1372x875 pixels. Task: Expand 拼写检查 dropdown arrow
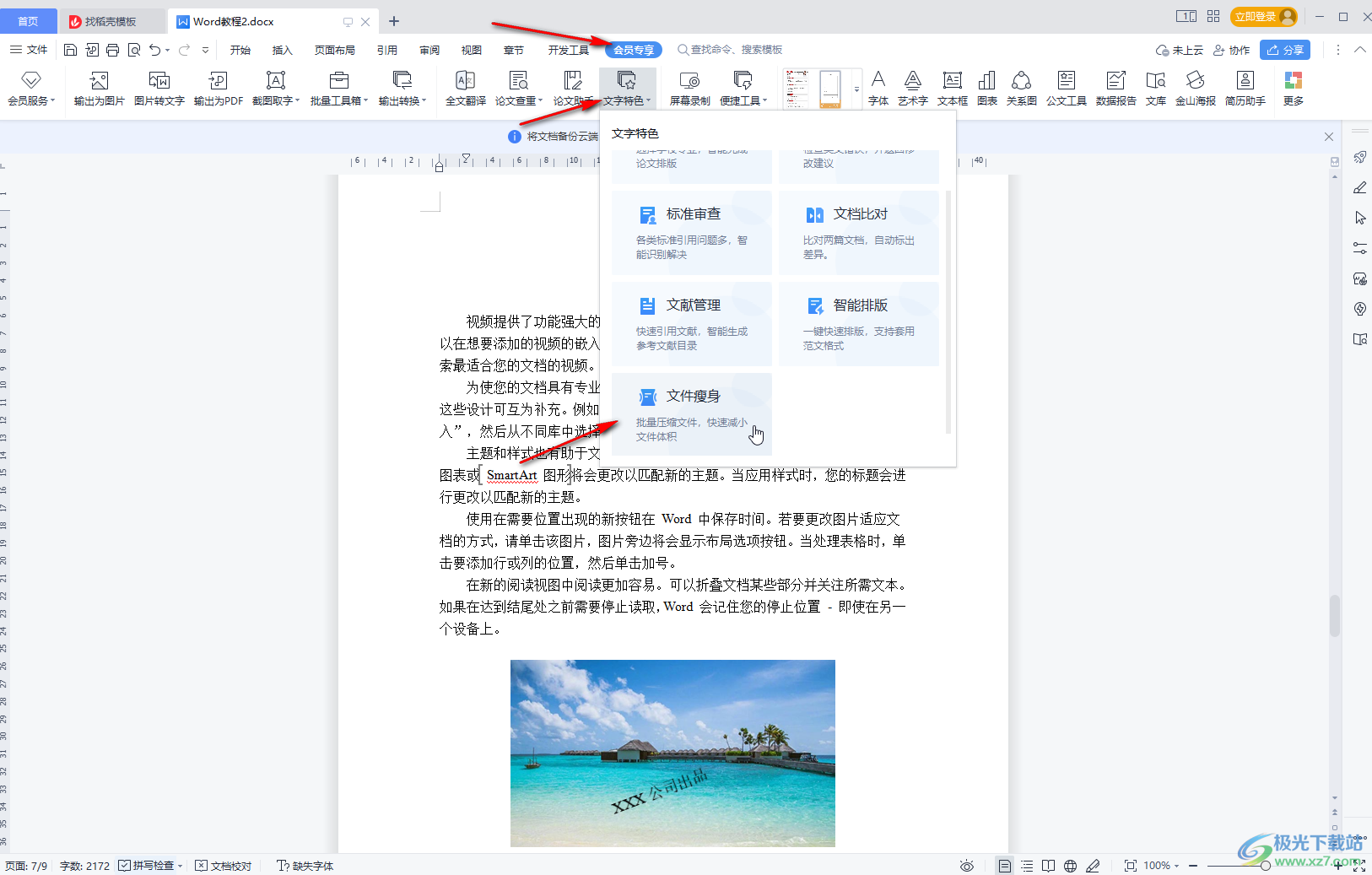click(x=180, y=866)
